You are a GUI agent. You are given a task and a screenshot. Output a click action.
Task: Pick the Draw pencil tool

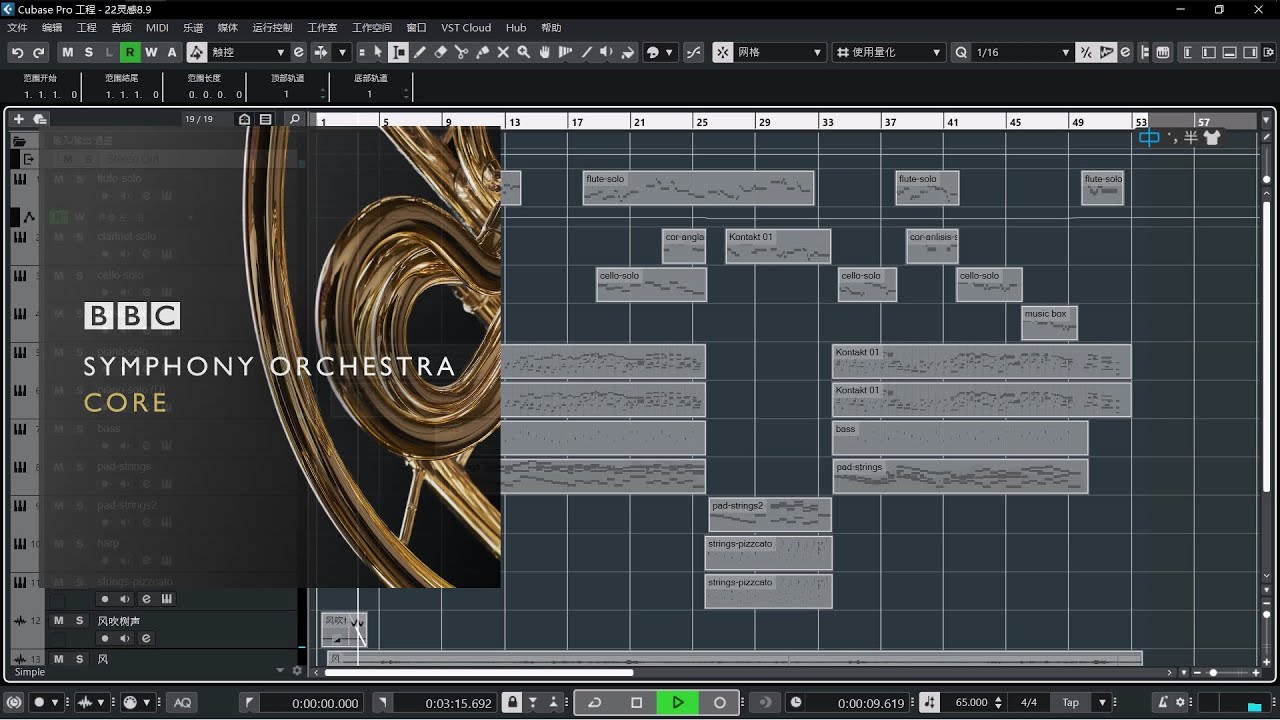(x=420, y=52)
